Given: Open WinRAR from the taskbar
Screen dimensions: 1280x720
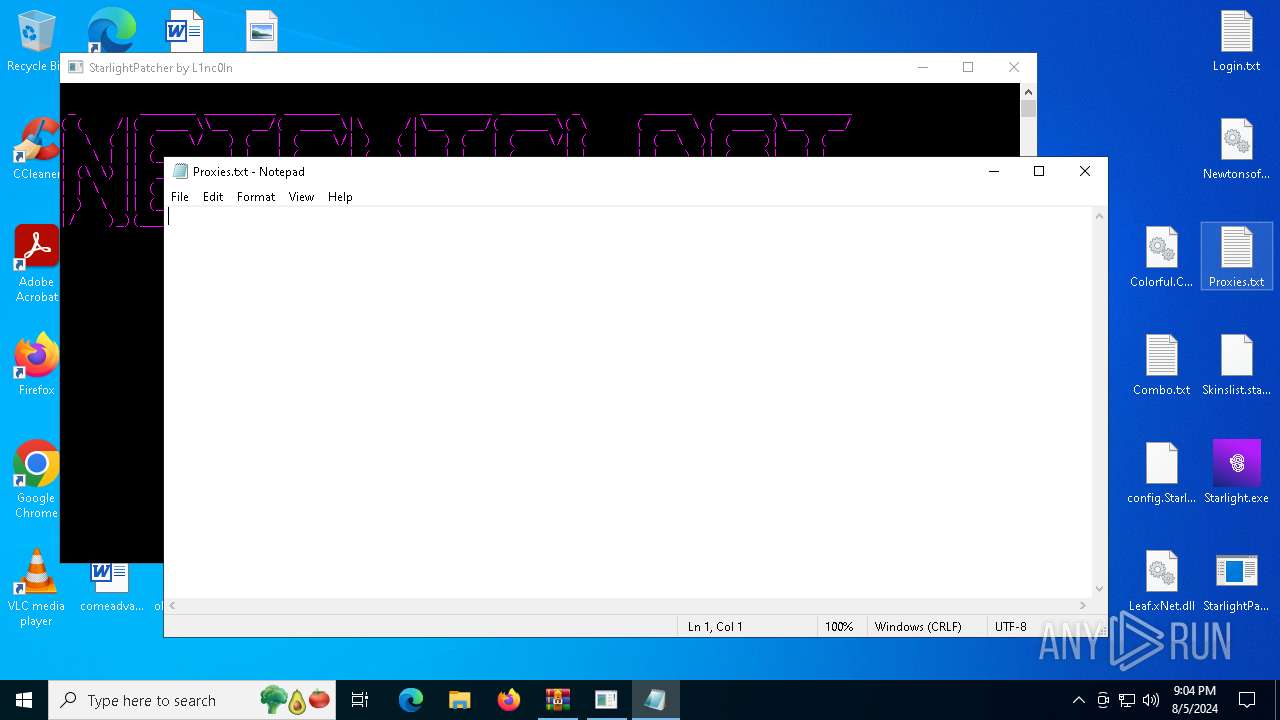Looking at the screenshot, I should [x=557, y=700].
